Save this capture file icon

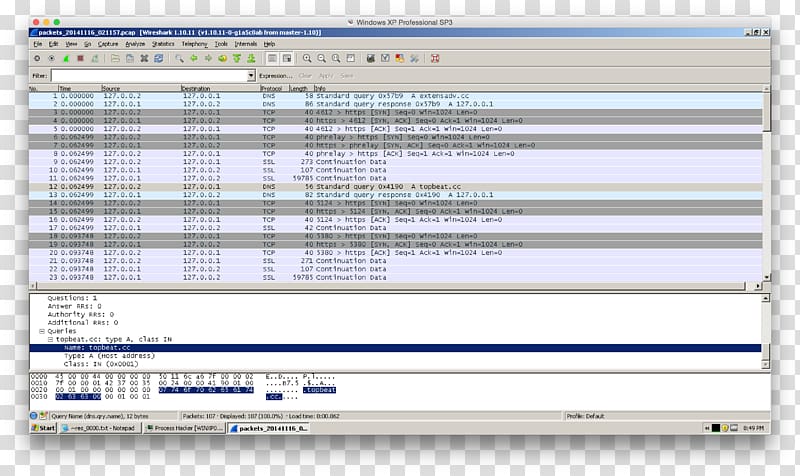130,59
